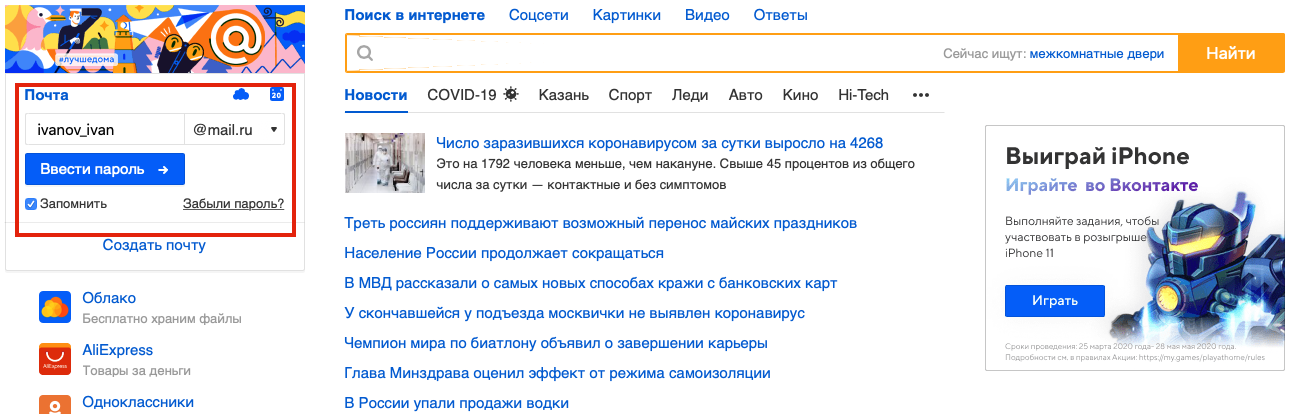Click the Найти search button

click(1231, 54)
